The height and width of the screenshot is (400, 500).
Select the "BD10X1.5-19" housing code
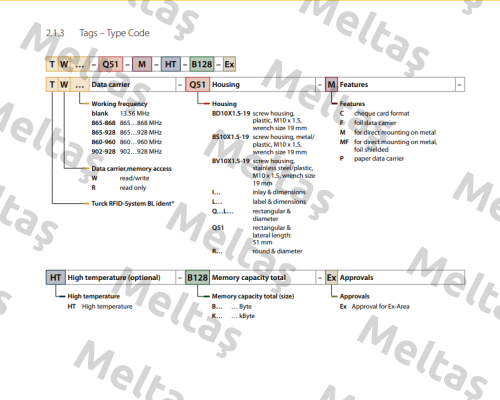[231, 113]
